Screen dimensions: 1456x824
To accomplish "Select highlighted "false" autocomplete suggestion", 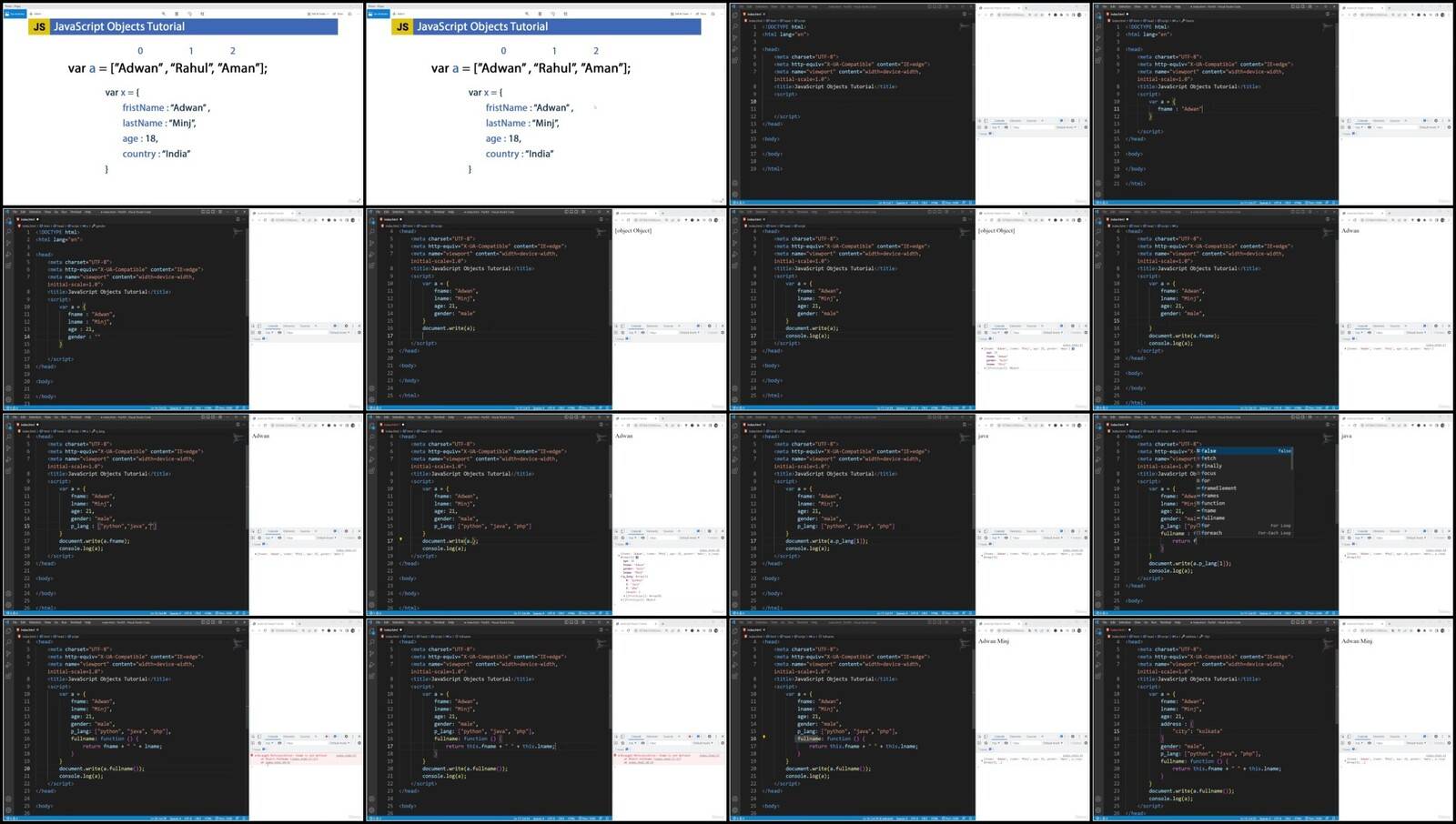I will [x=1244, y=451].
